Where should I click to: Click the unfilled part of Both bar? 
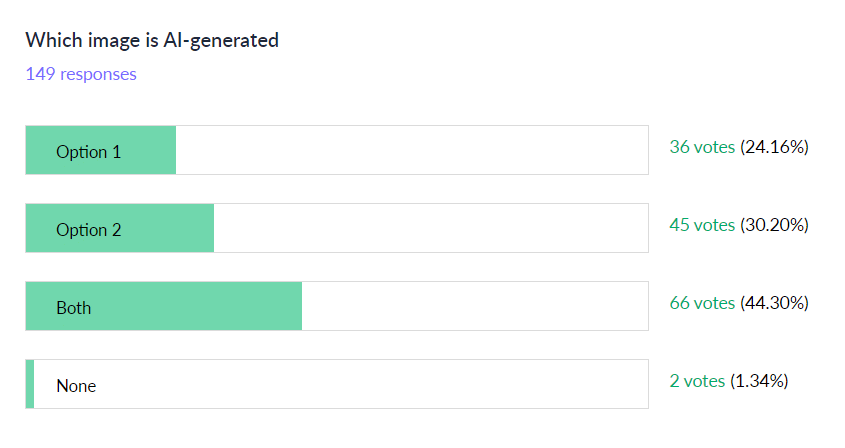(x=474, y=307)
